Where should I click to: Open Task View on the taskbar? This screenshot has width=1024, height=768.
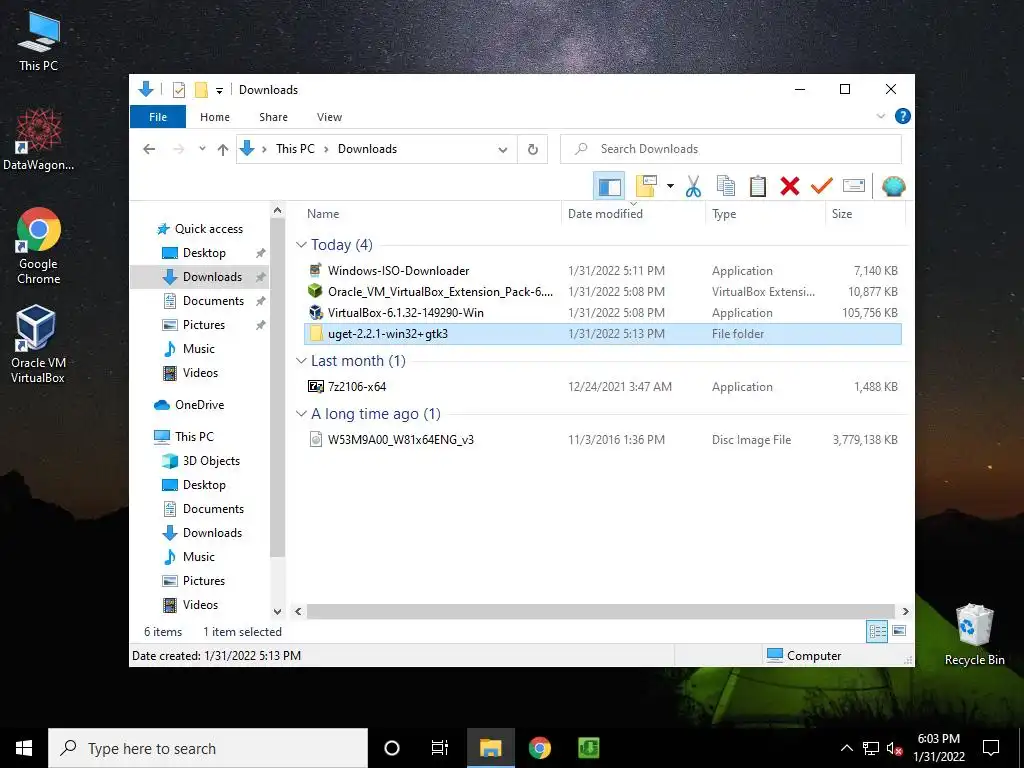440,748
